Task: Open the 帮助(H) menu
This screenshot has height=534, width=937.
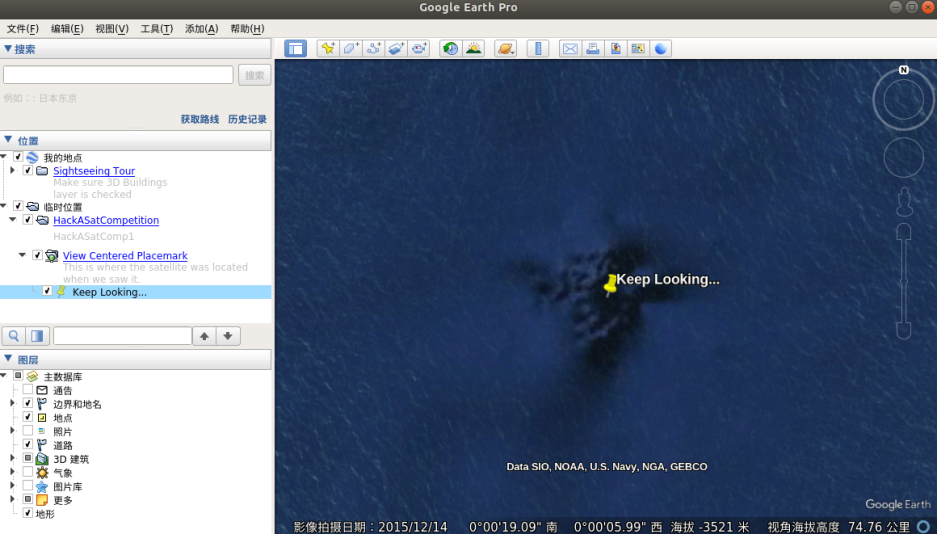Action: [x=247, y=29]
